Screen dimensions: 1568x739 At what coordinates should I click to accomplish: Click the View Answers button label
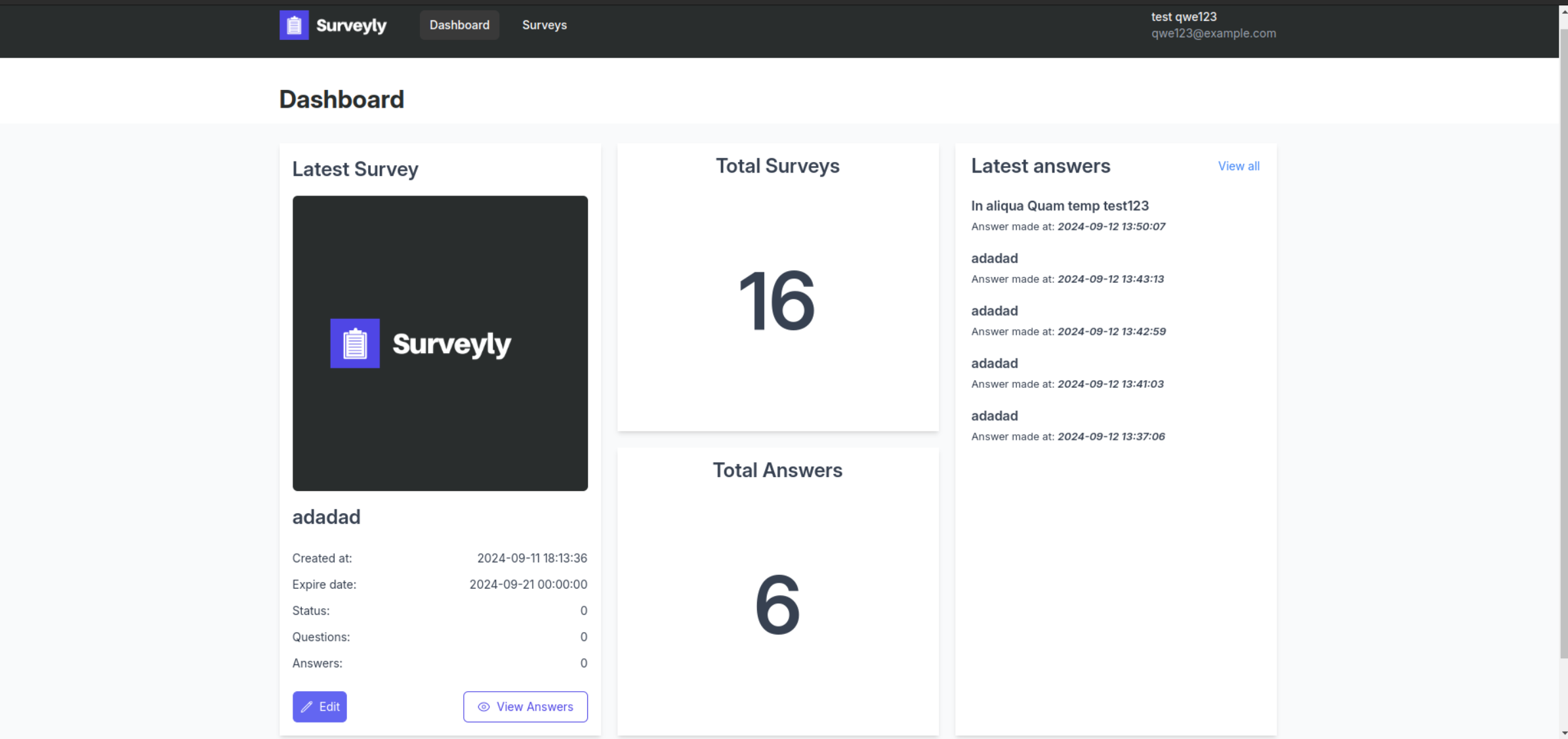[x=535, y=707]
